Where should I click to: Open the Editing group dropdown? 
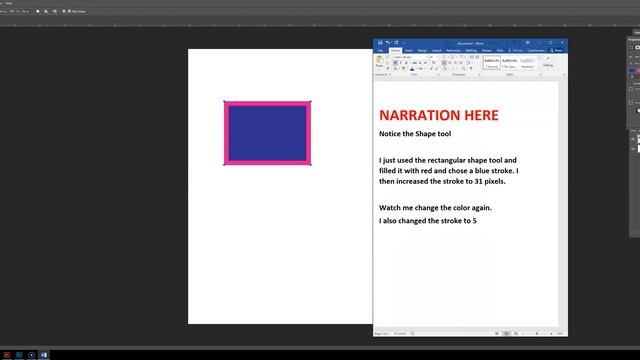[x=548, y=62]
